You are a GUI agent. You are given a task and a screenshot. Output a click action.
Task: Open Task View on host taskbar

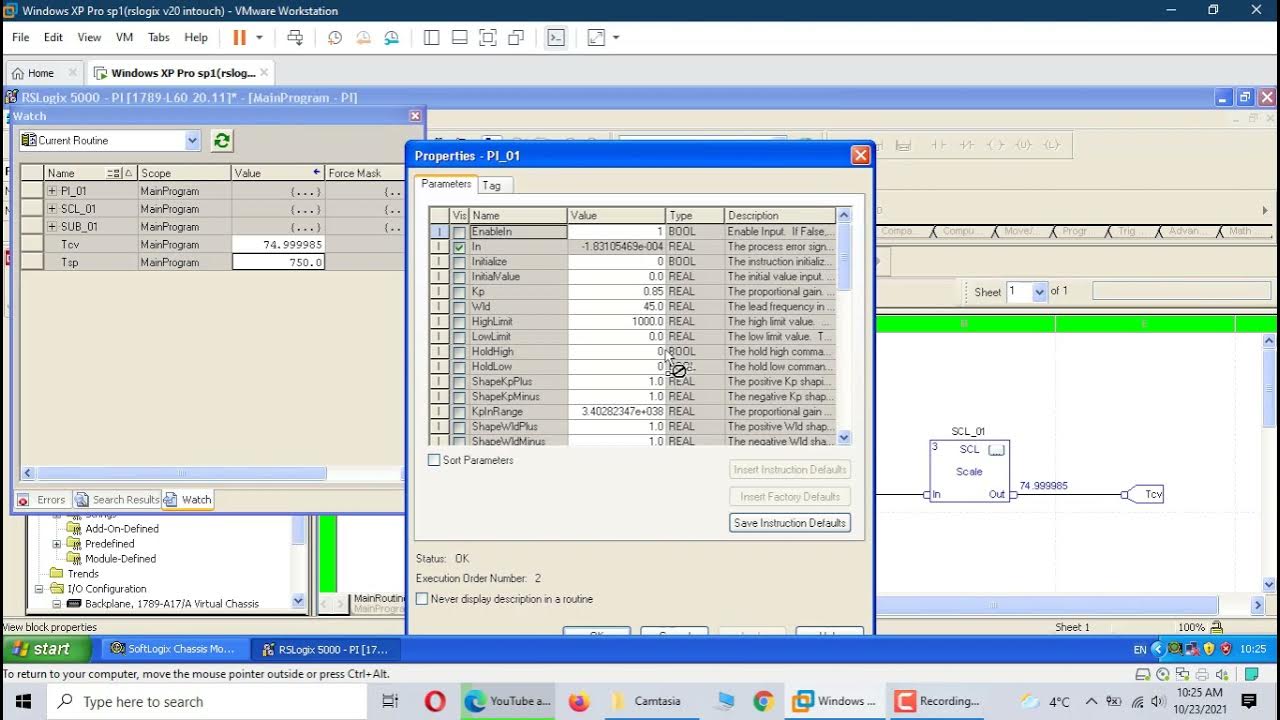click(391, 701)
